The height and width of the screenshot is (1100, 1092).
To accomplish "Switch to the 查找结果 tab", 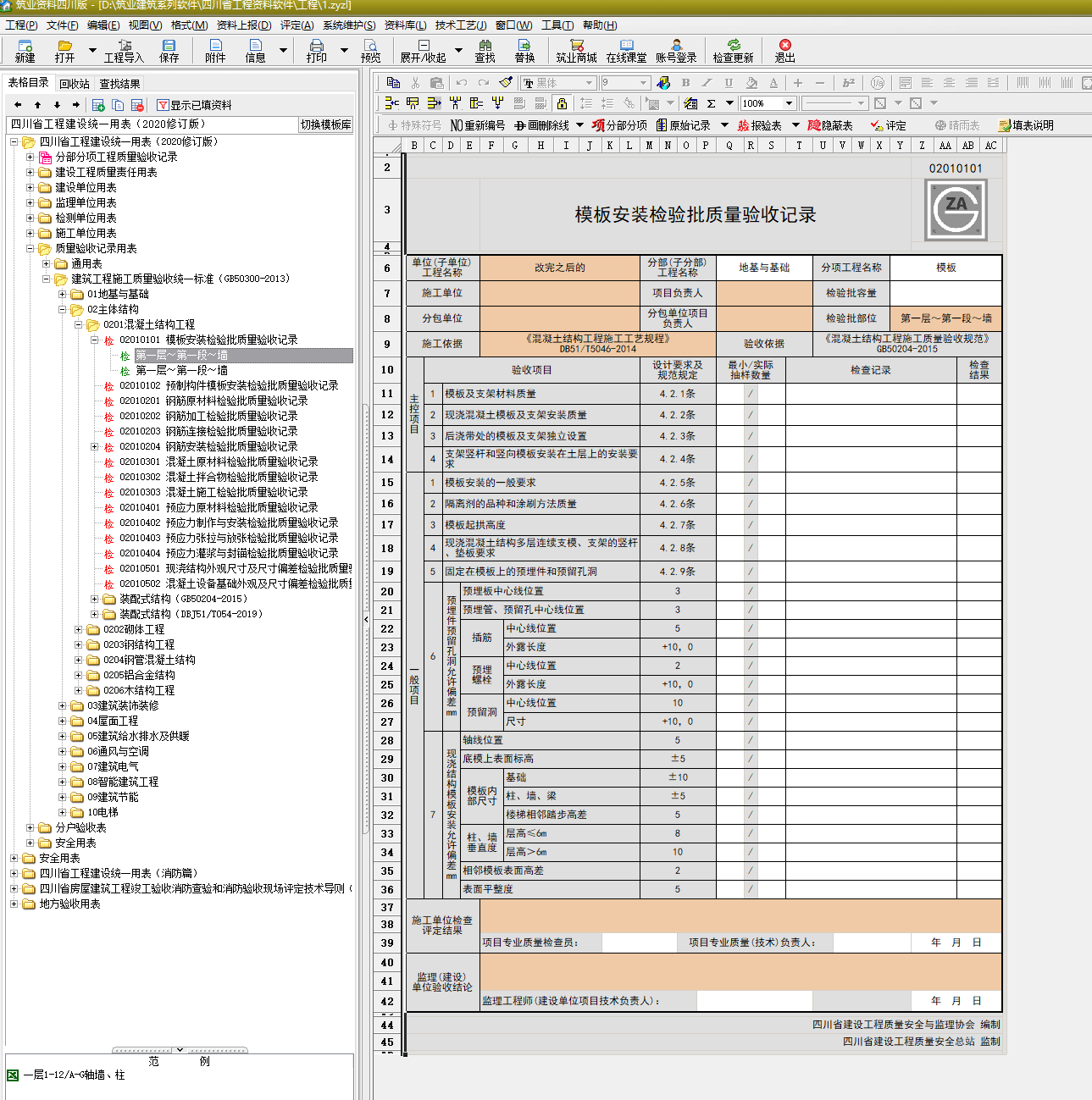I will coord(119,83).
